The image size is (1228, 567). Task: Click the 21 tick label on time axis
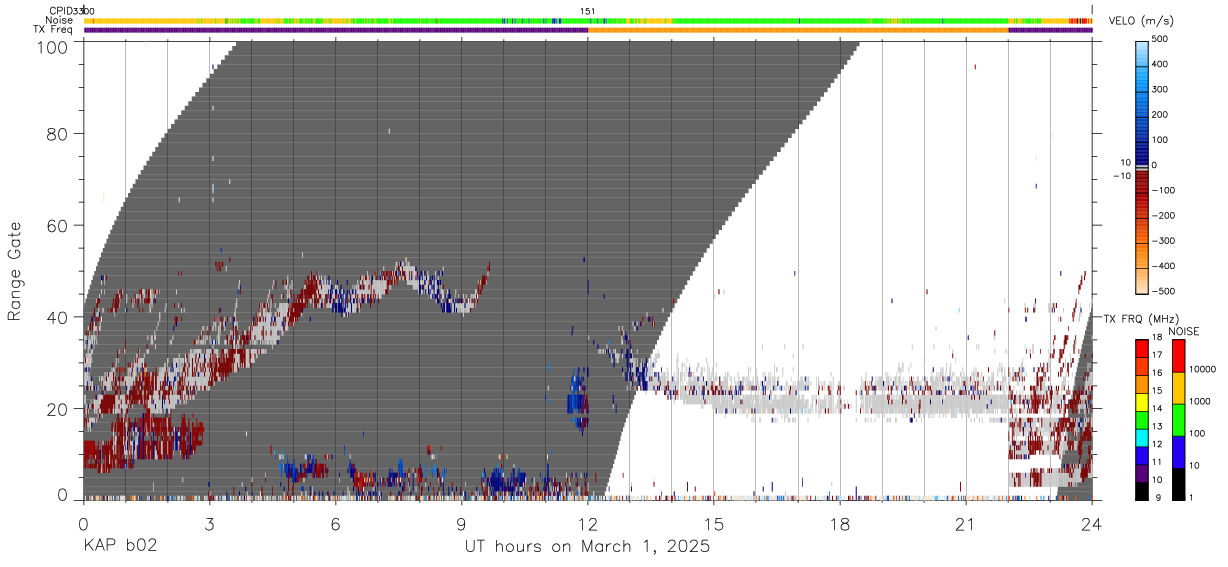(966, 523)
